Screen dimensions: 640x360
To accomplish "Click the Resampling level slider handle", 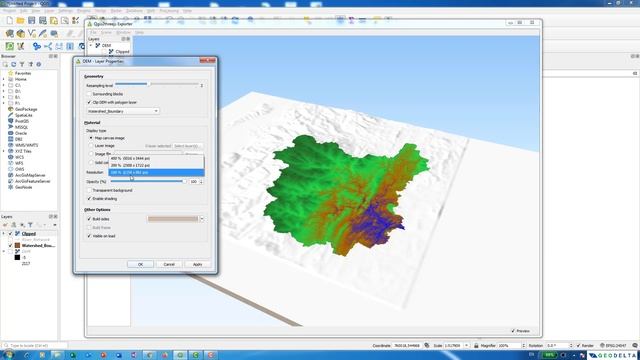I will point(149,84).
